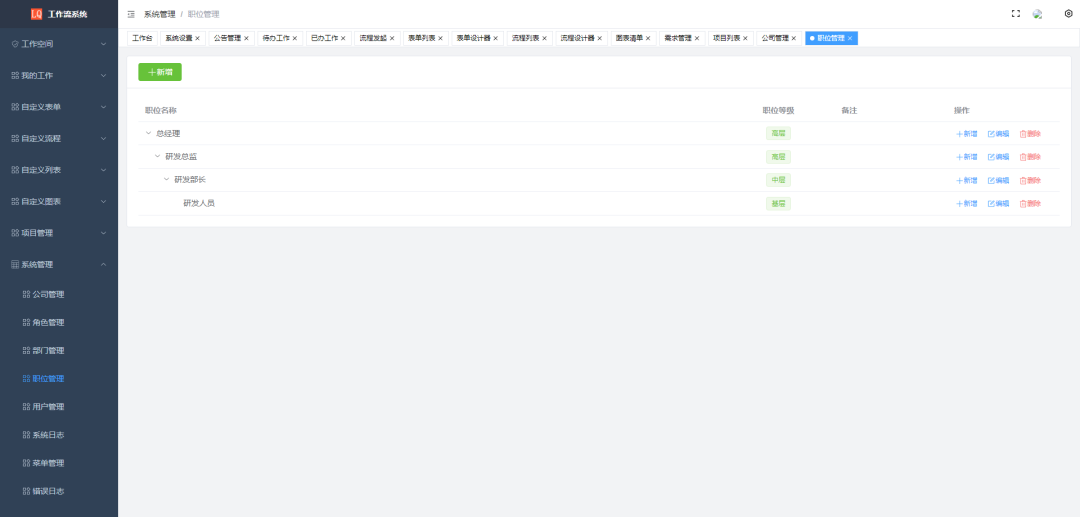The height and width of the screenshot is (517, 1080).
Task: Collapse the 研发总监 tree row
Action: pos(157,157)
